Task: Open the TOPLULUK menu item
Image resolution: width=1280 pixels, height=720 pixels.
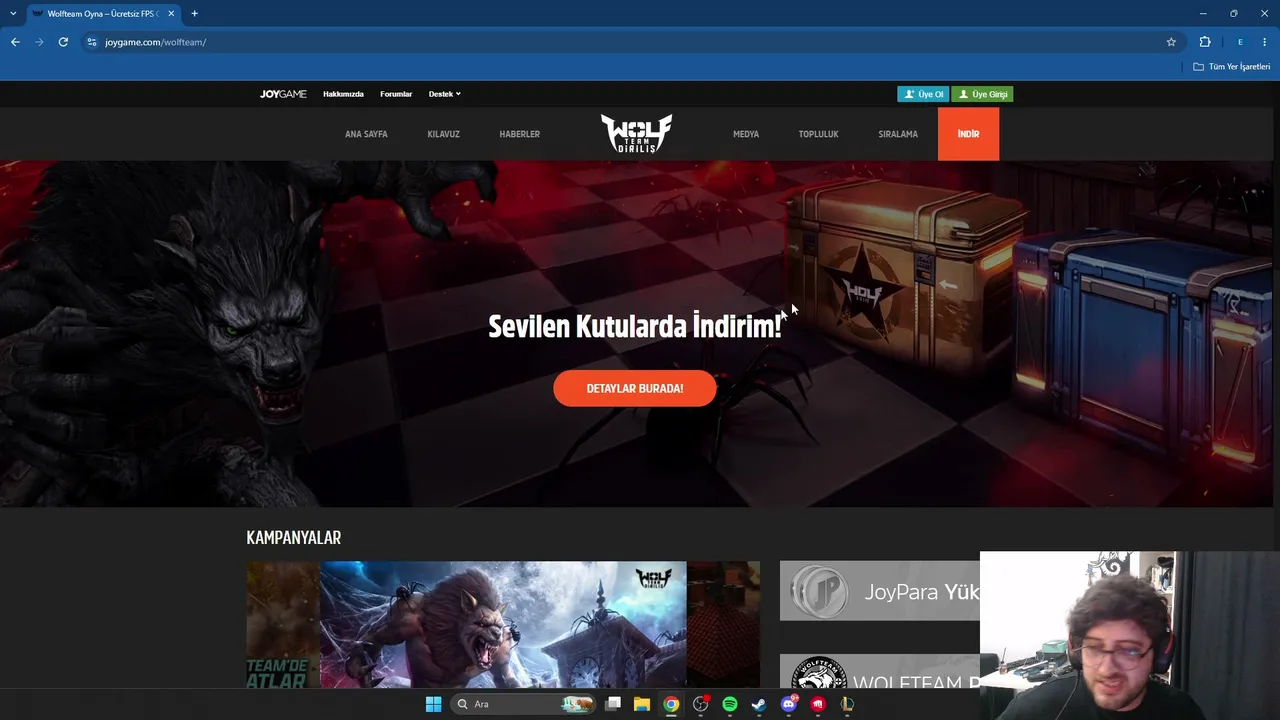Action: [x=818, y=134]
